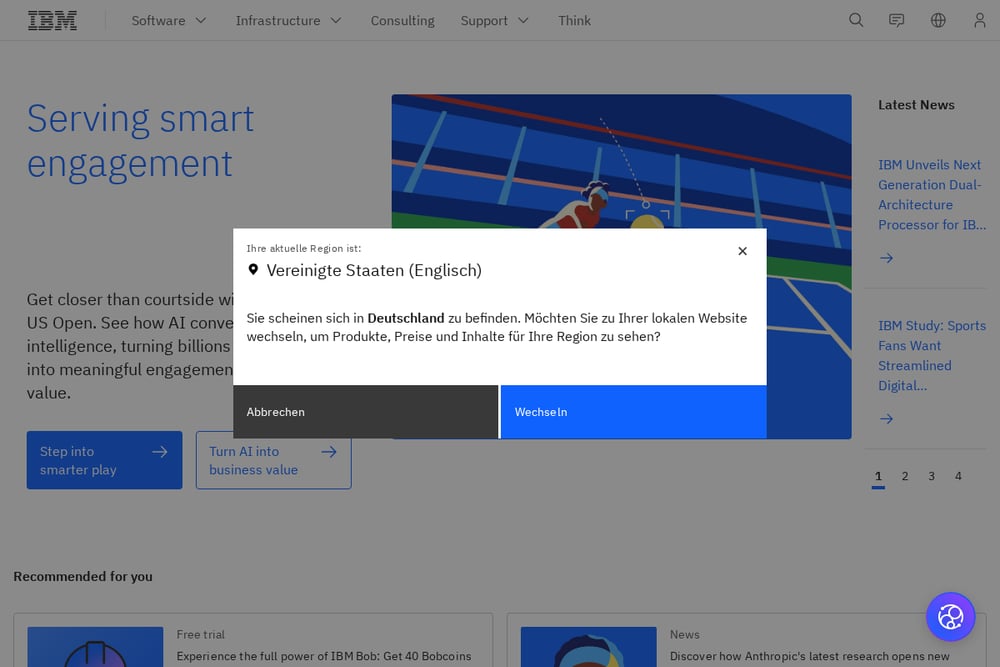Click the Free trial card thumbnail image
This screenshot has width=1000, height=667.
pyautogui.click(x=95, y=647)
